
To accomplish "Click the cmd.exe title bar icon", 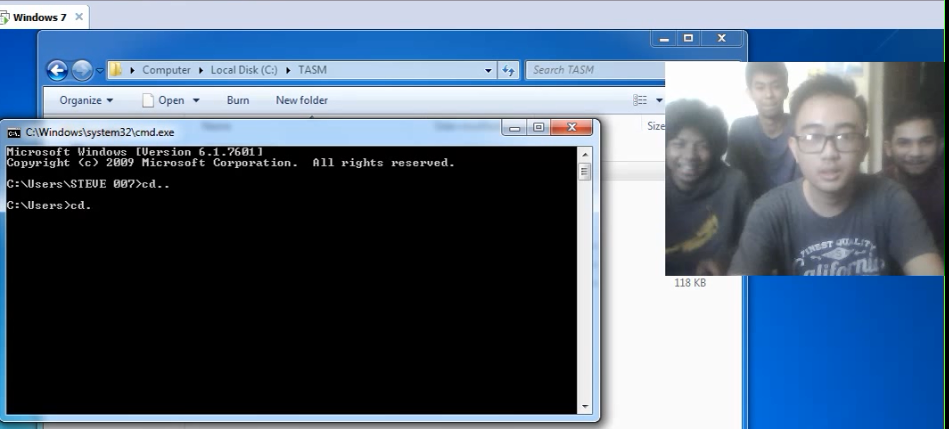I will click(13, 133).
